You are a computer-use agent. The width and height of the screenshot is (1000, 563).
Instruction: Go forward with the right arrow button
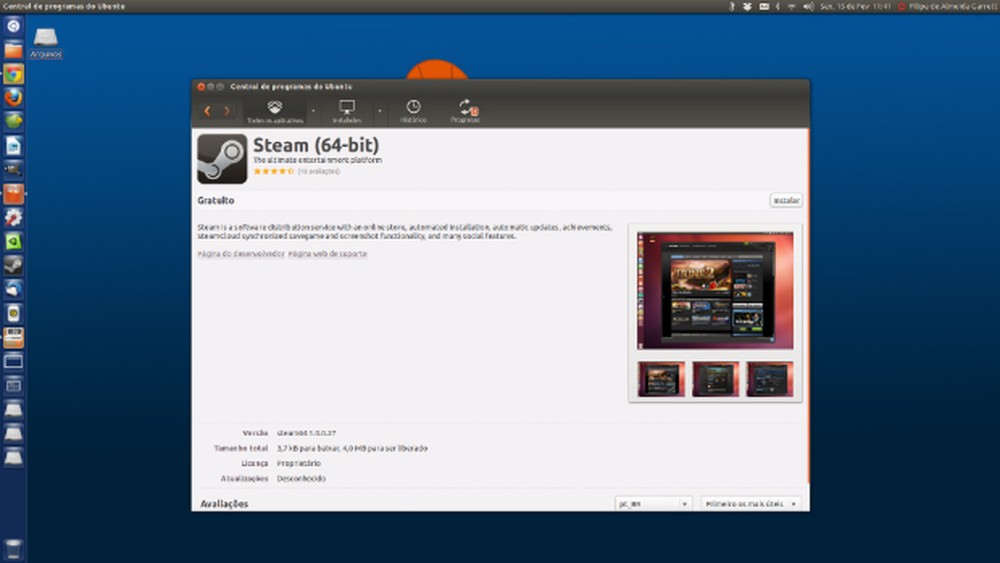tap(227, 110)
